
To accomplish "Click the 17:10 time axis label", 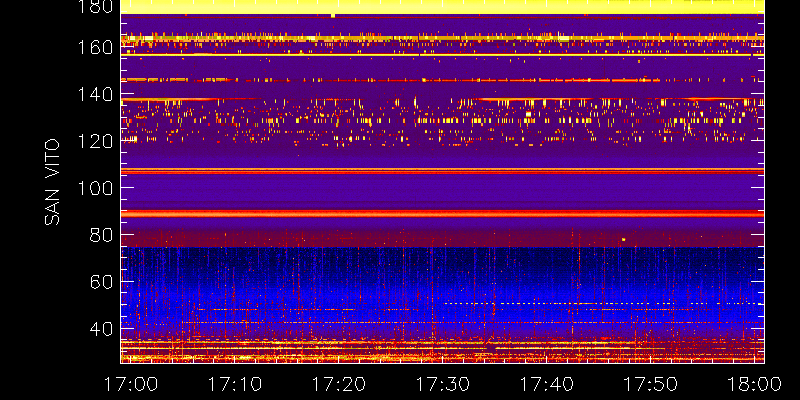I will (234, 384).
